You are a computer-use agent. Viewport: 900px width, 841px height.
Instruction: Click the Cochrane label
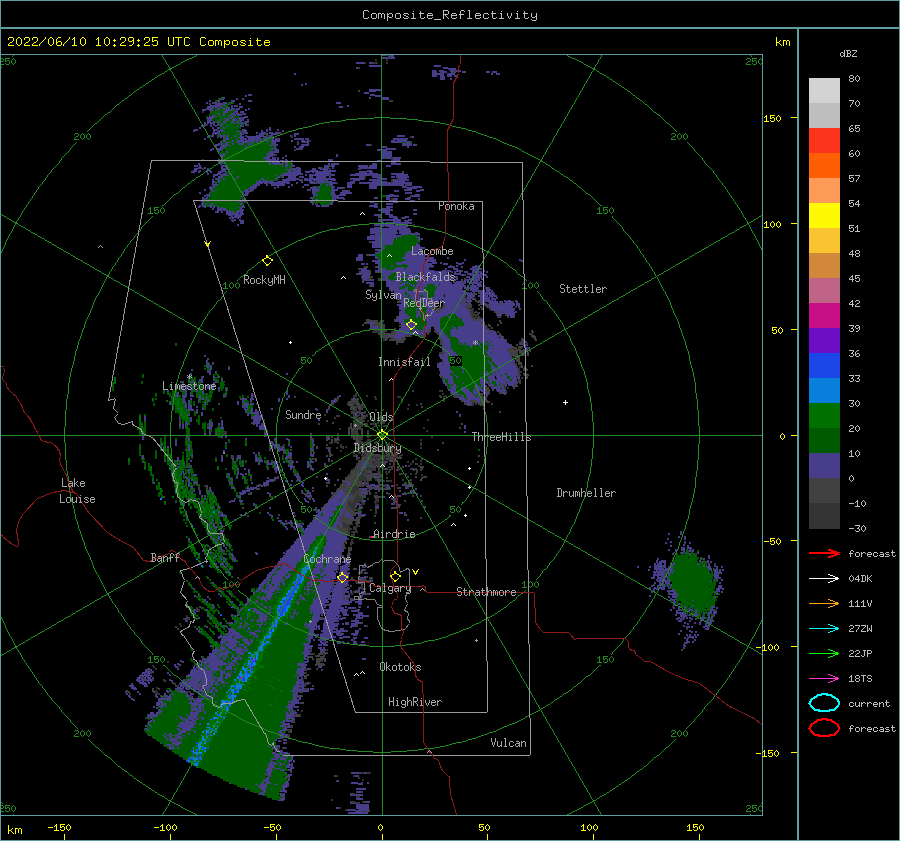point(327,559)
